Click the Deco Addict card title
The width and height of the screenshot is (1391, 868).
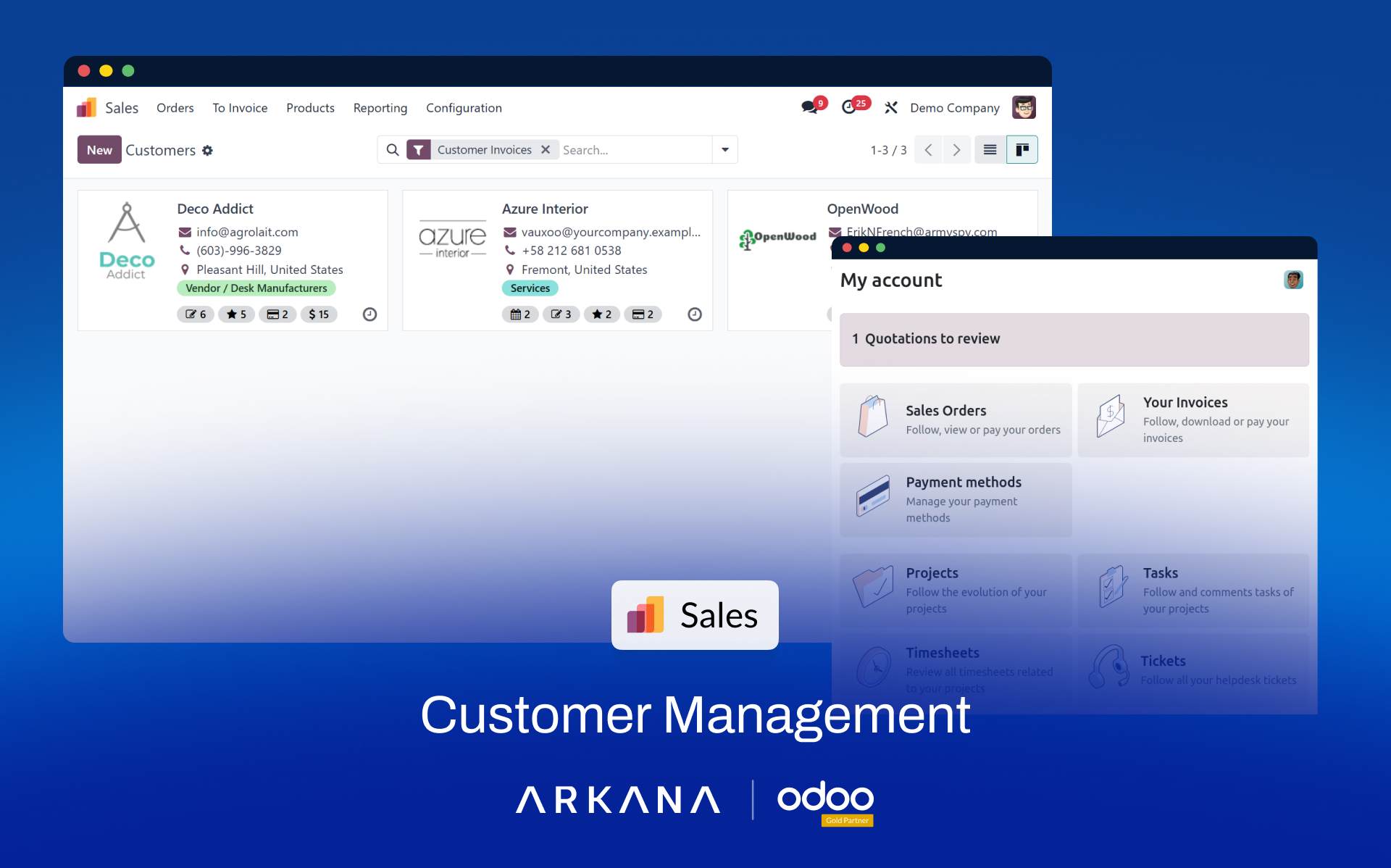coord(215,209)
